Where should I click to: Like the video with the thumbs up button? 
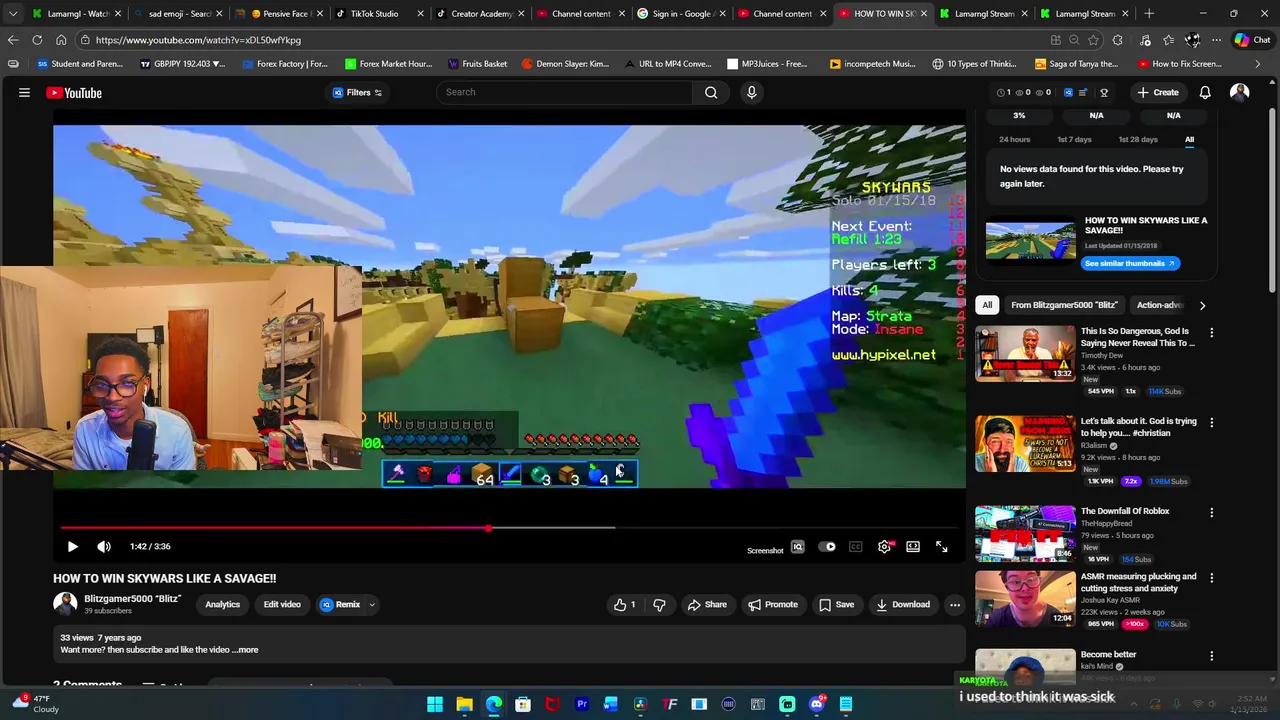click(625, 604)
